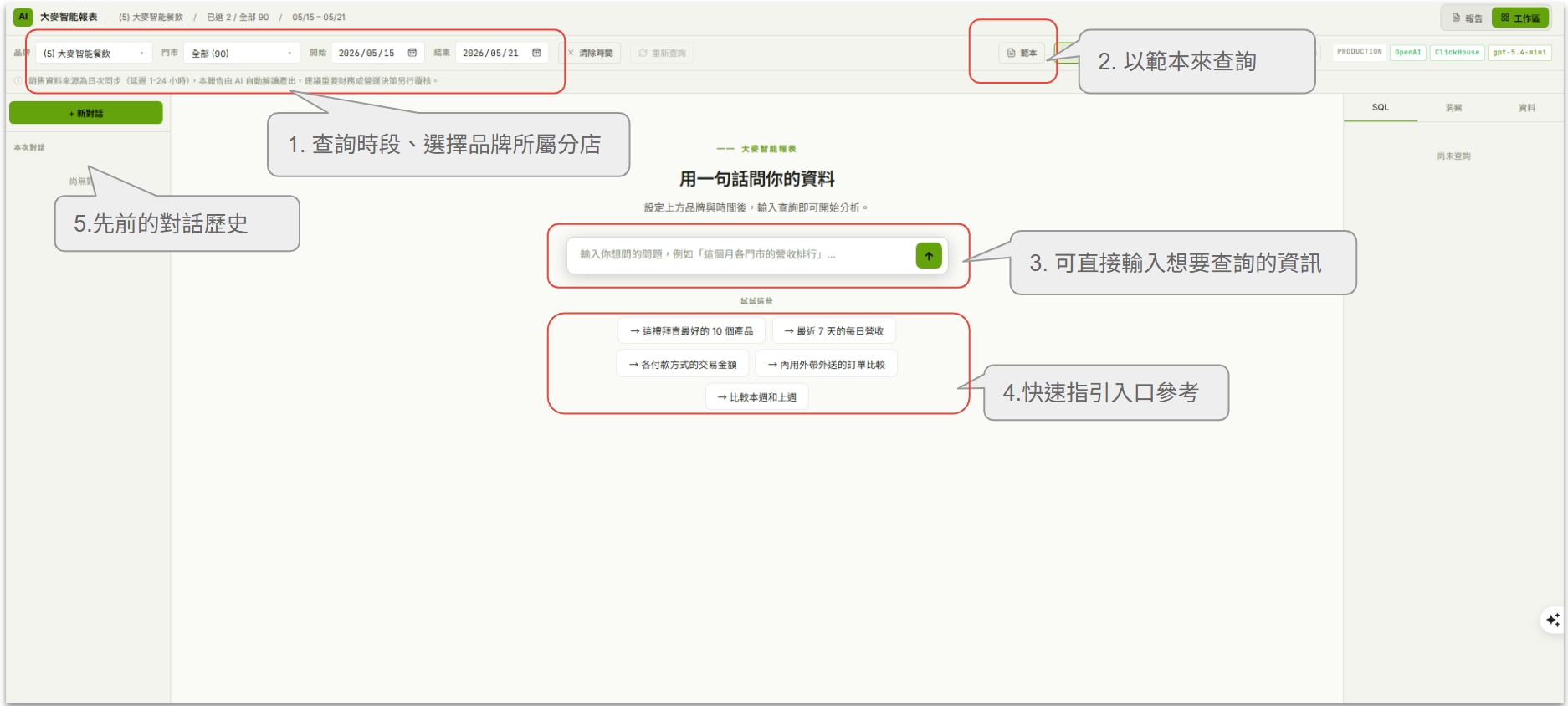The height and width of the screenshot is (706, 1568).
Task: Open the end date calendar picker icon
Action: pos(536,53)
